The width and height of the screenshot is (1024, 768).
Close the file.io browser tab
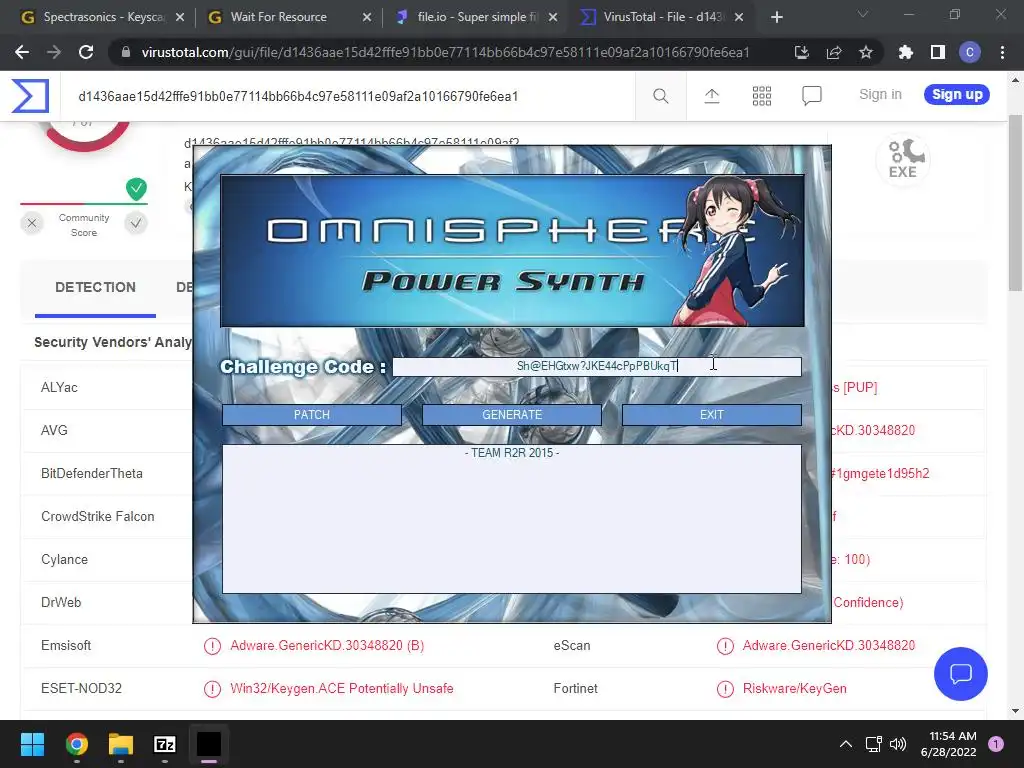(x=553, y=17)
